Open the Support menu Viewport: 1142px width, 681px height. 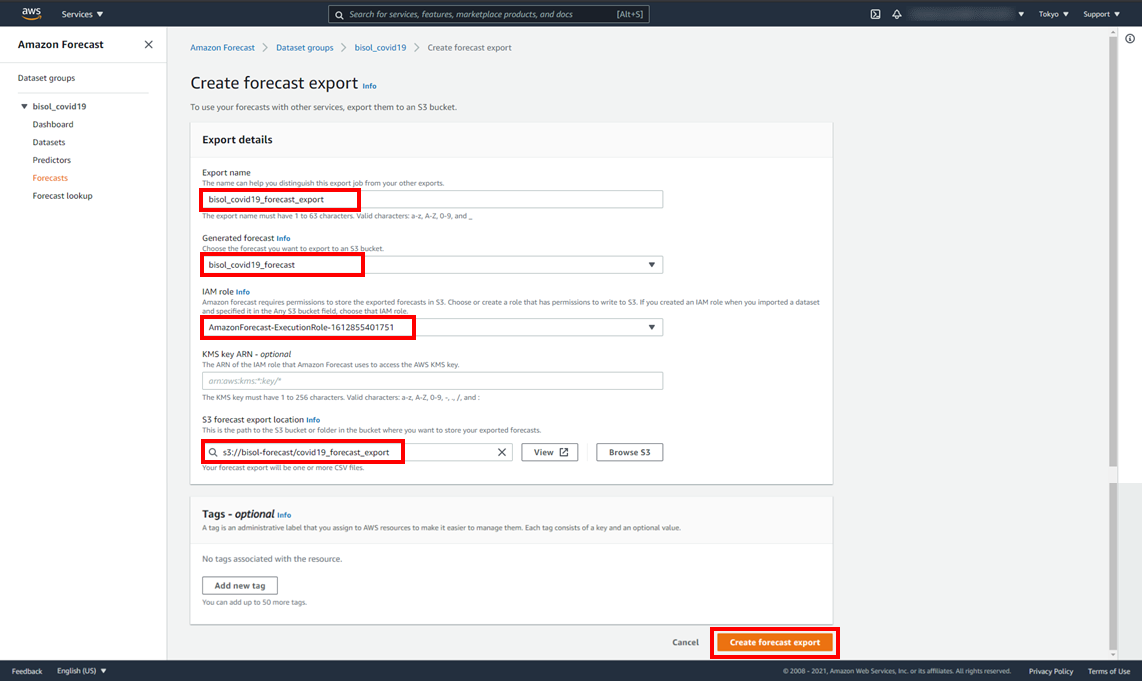click(x=1101, y=14)
